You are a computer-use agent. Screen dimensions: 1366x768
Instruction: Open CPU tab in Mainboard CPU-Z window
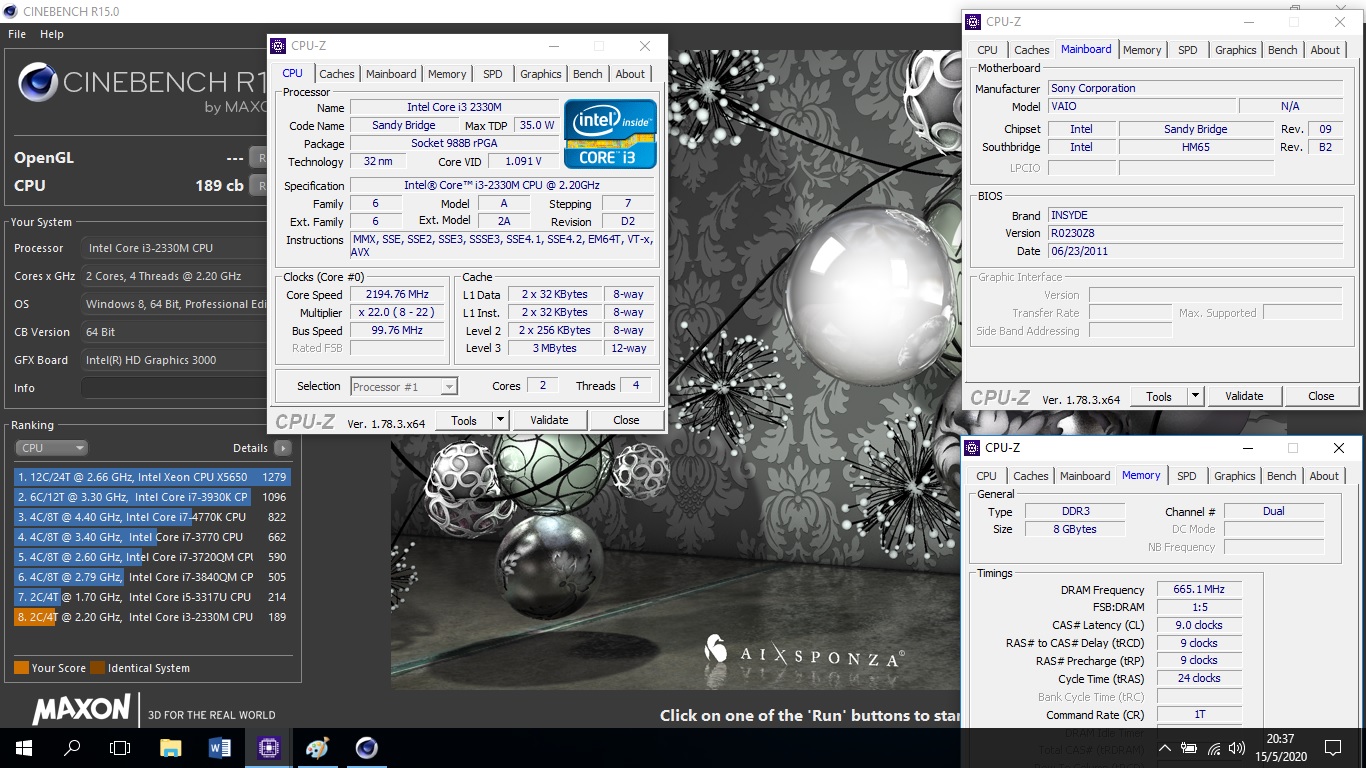[987, 50]
